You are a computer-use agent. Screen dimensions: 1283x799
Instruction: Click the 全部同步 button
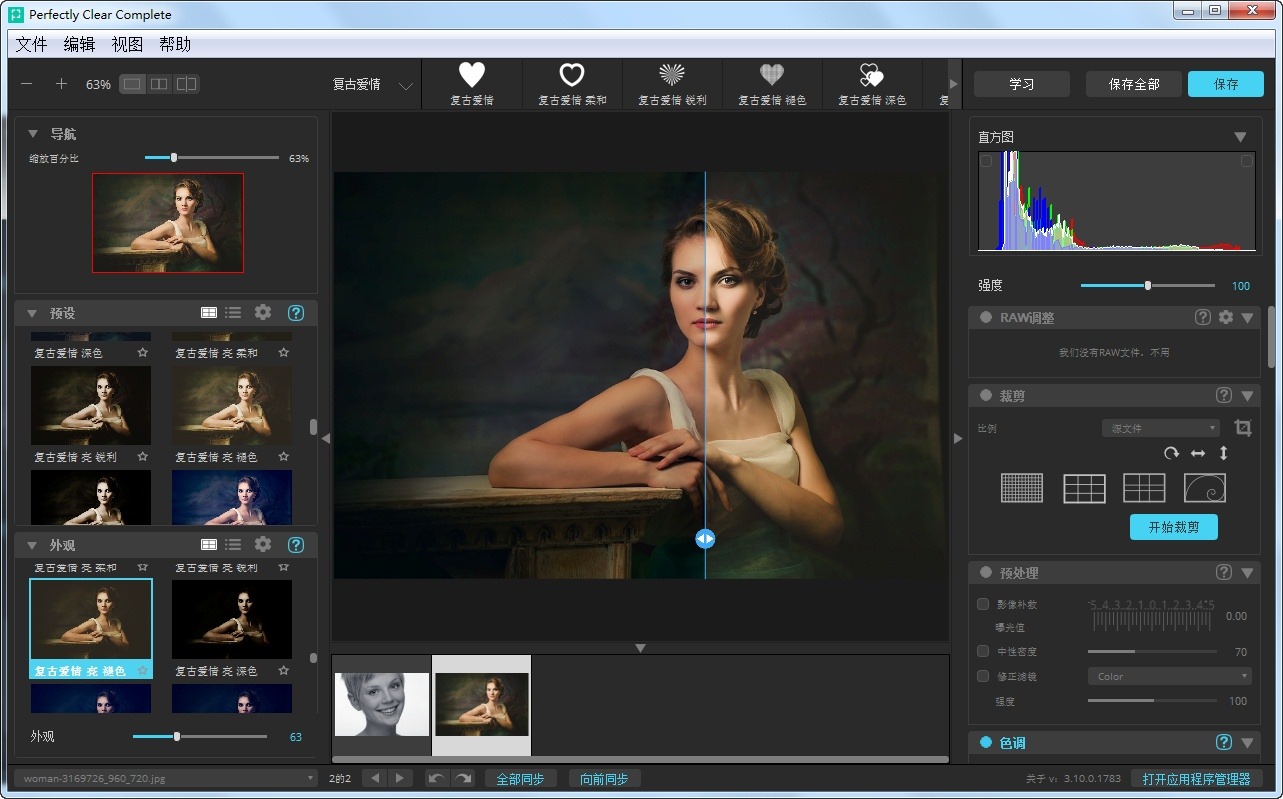[x=521, y=778]
